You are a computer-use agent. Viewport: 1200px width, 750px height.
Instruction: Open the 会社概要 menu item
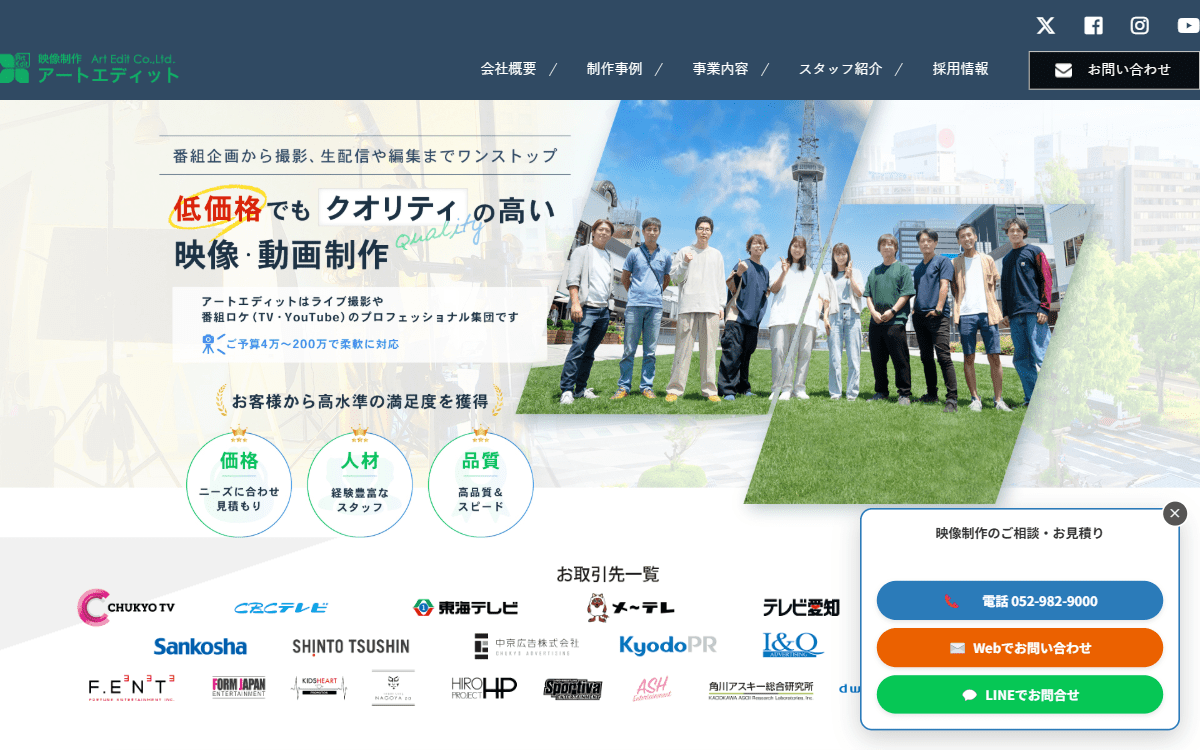[508, 69]
